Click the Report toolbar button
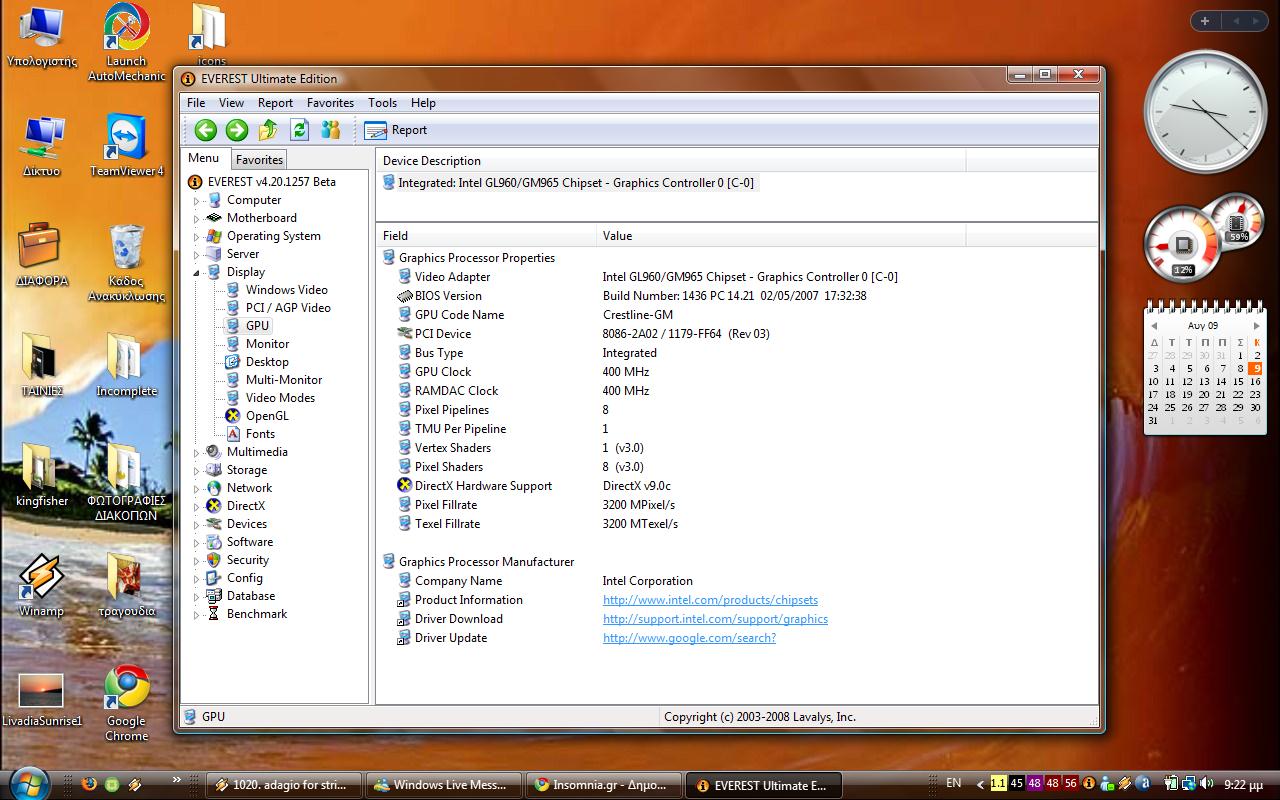Viewport: 1280px width, 800px height. (x=396, y=130)
